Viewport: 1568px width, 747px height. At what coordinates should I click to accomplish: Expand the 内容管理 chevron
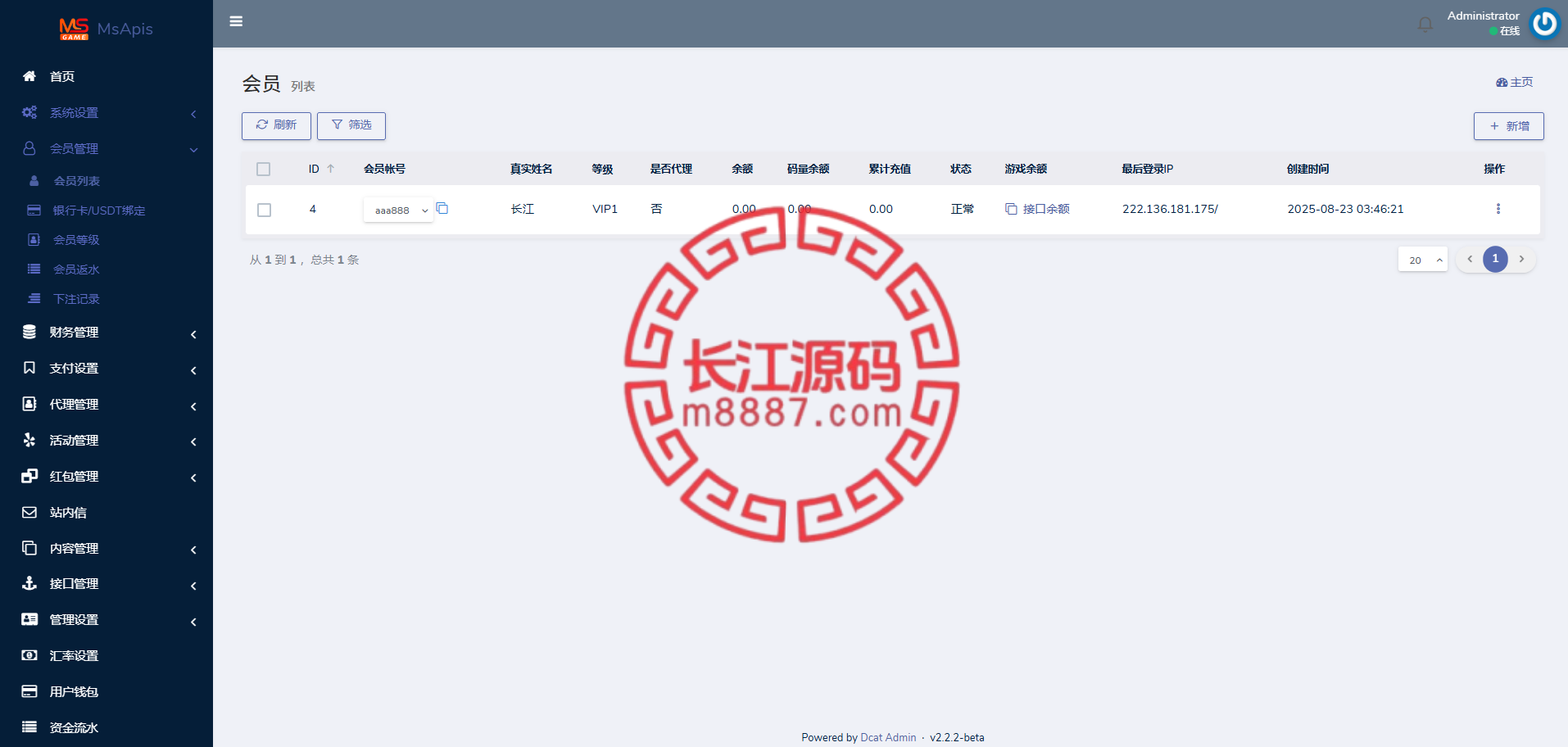click(x=193, y=550)
